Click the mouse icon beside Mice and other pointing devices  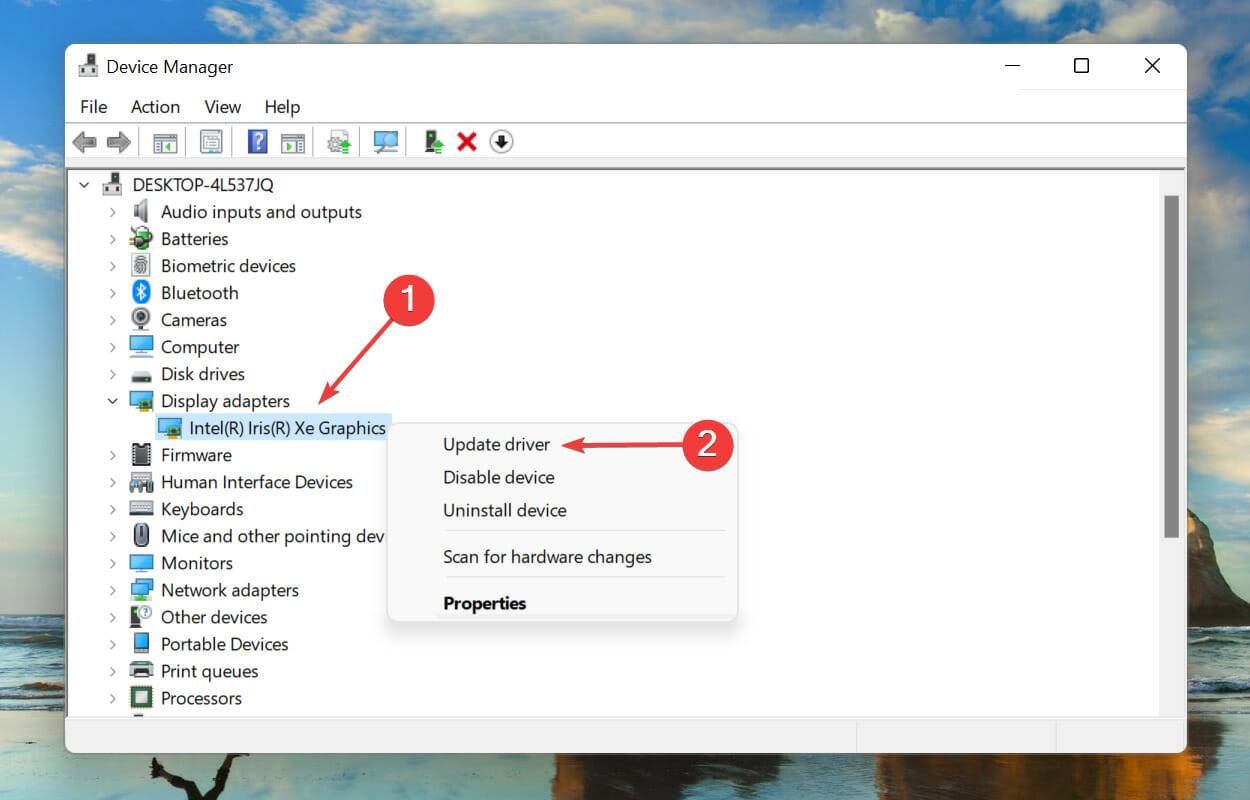click(x=142, y=536)
